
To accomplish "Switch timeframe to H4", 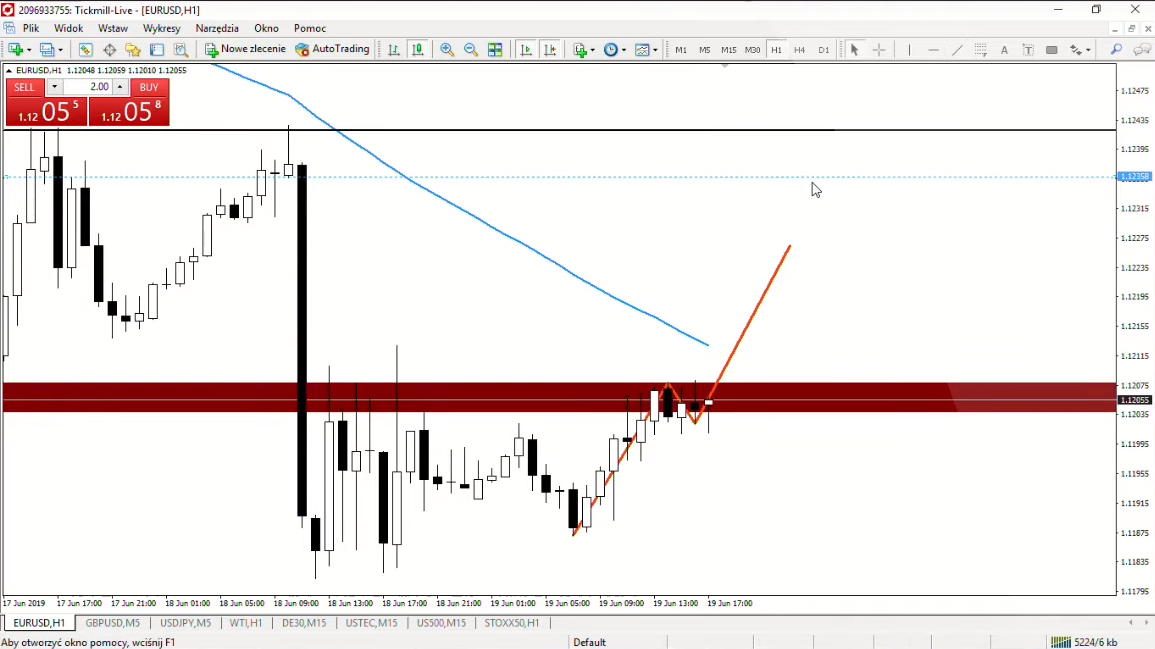I will (800, 49).
